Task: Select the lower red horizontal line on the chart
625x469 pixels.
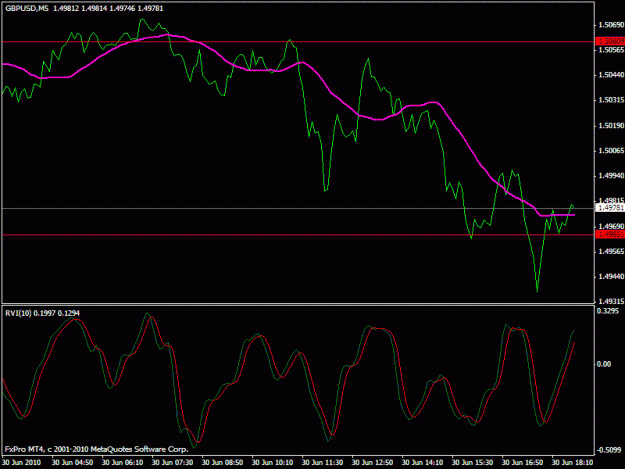Action: 298,235
